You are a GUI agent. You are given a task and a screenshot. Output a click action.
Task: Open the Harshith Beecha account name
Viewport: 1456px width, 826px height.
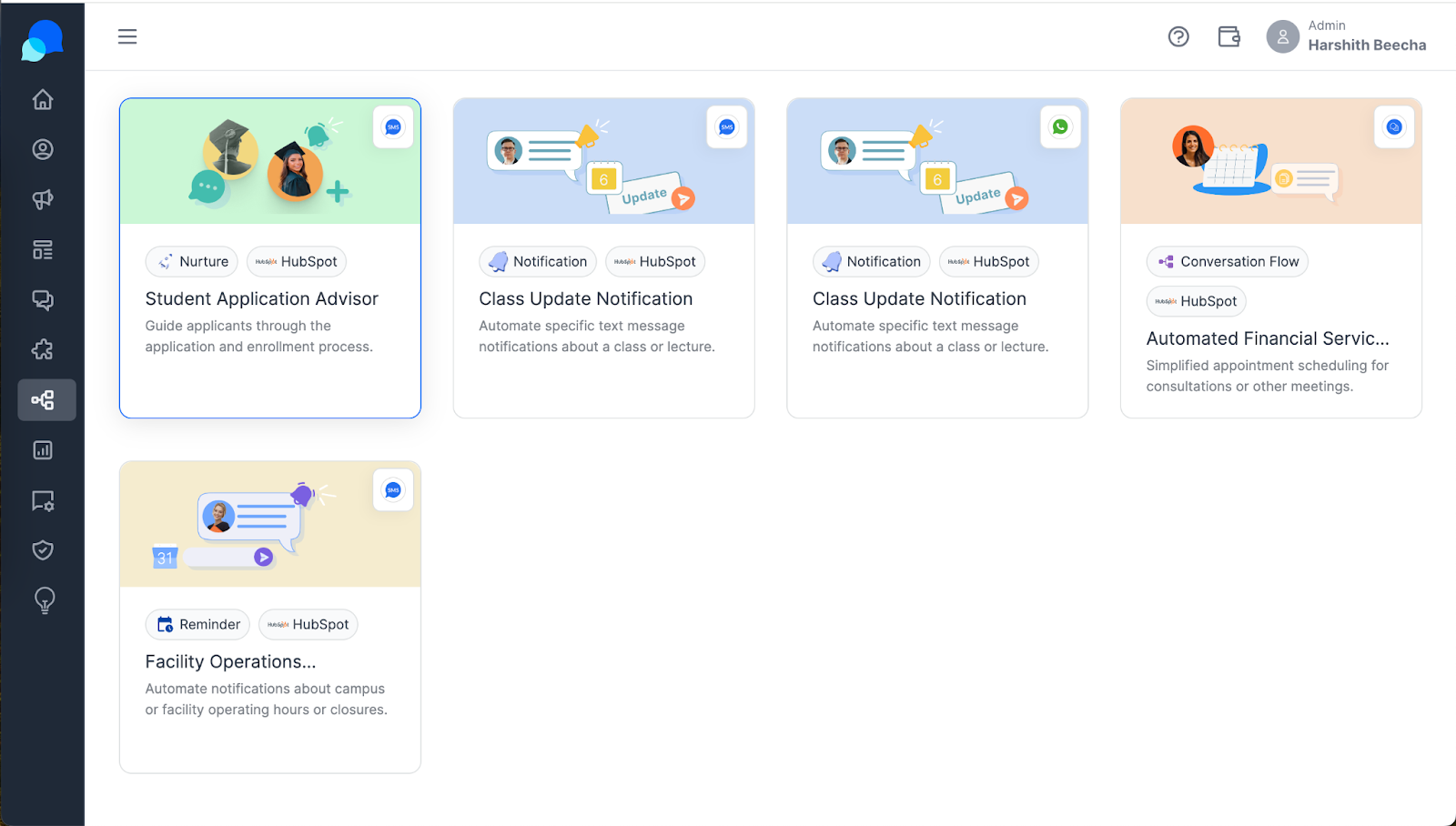[x=1367, y=45]
